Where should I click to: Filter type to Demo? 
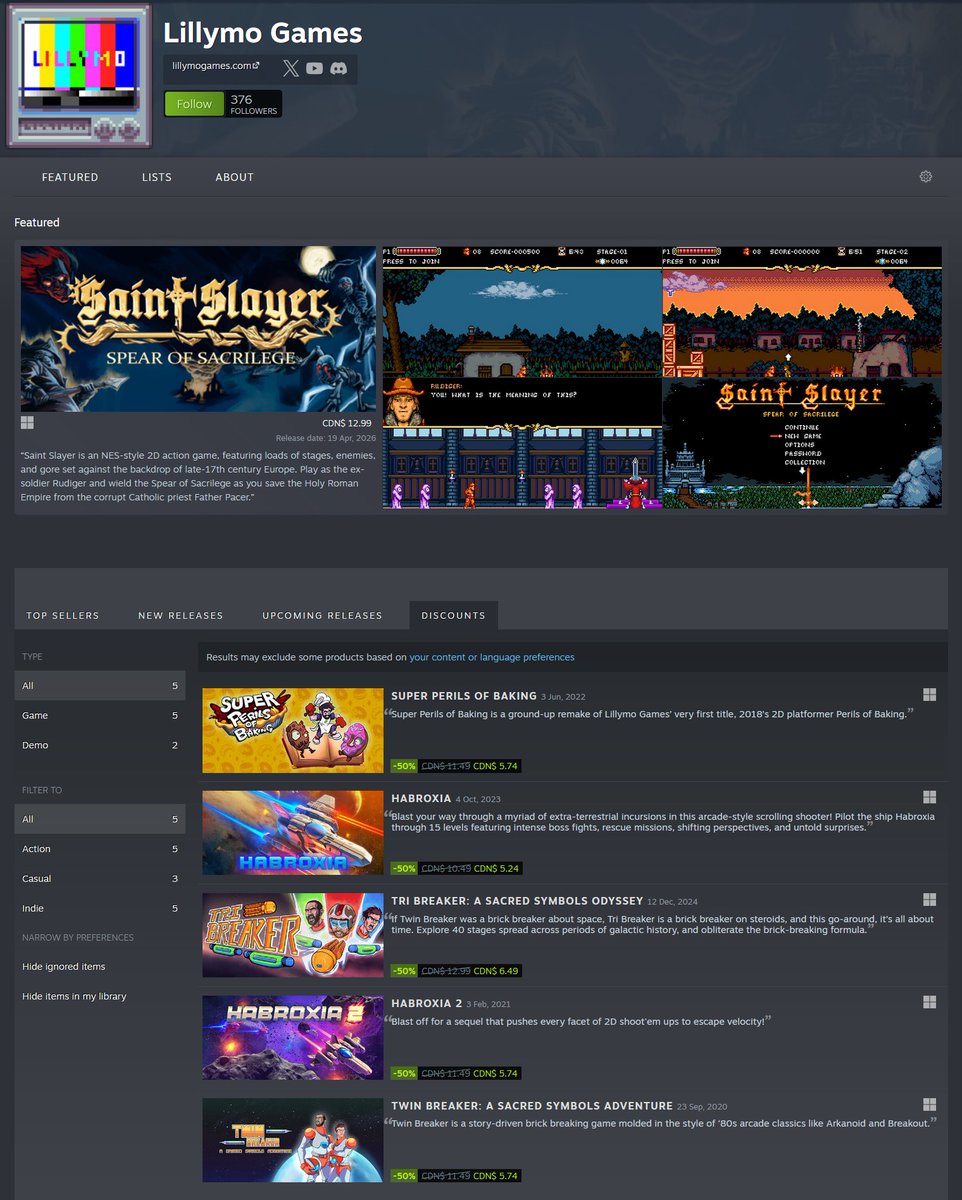[100, 745]
